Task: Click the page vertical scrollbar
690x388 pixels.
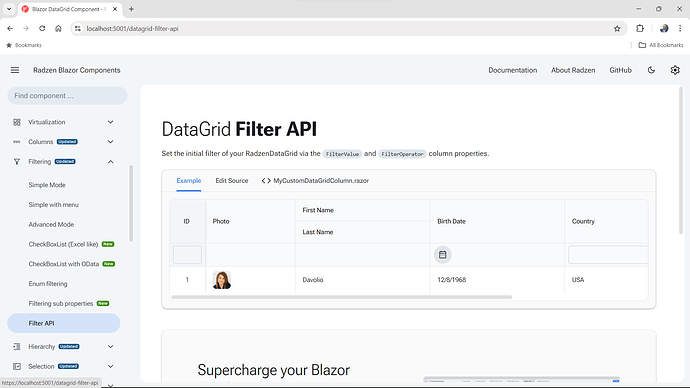Action: [681, 161]
